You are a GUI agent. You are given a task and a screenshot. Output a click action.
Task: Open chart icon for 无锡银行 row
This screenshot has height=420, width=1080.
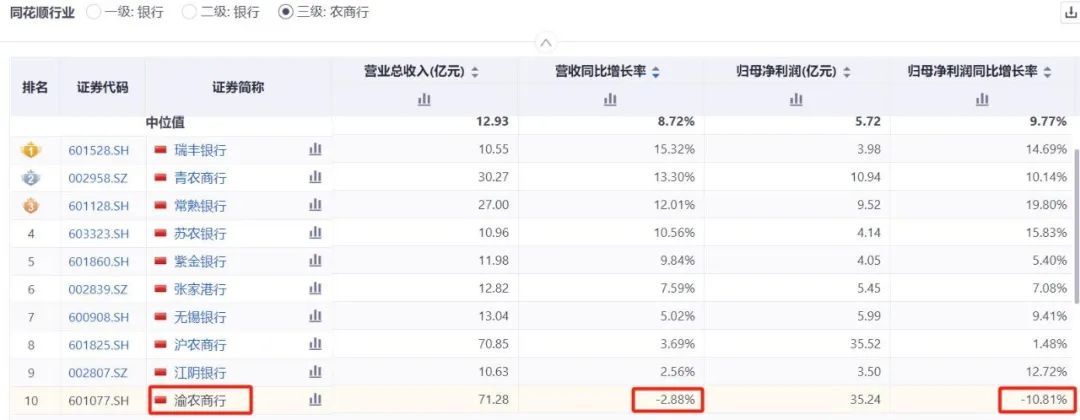point(315,316)
